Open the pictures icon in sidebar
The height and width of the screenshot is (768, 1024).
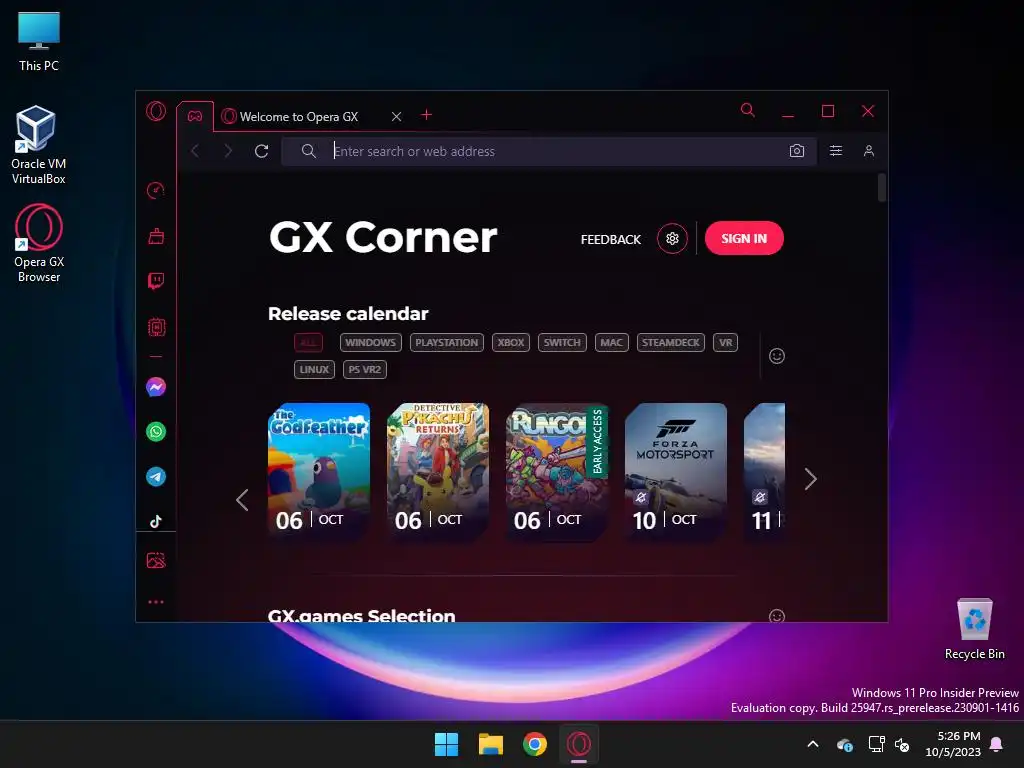[x=156, y=560]
